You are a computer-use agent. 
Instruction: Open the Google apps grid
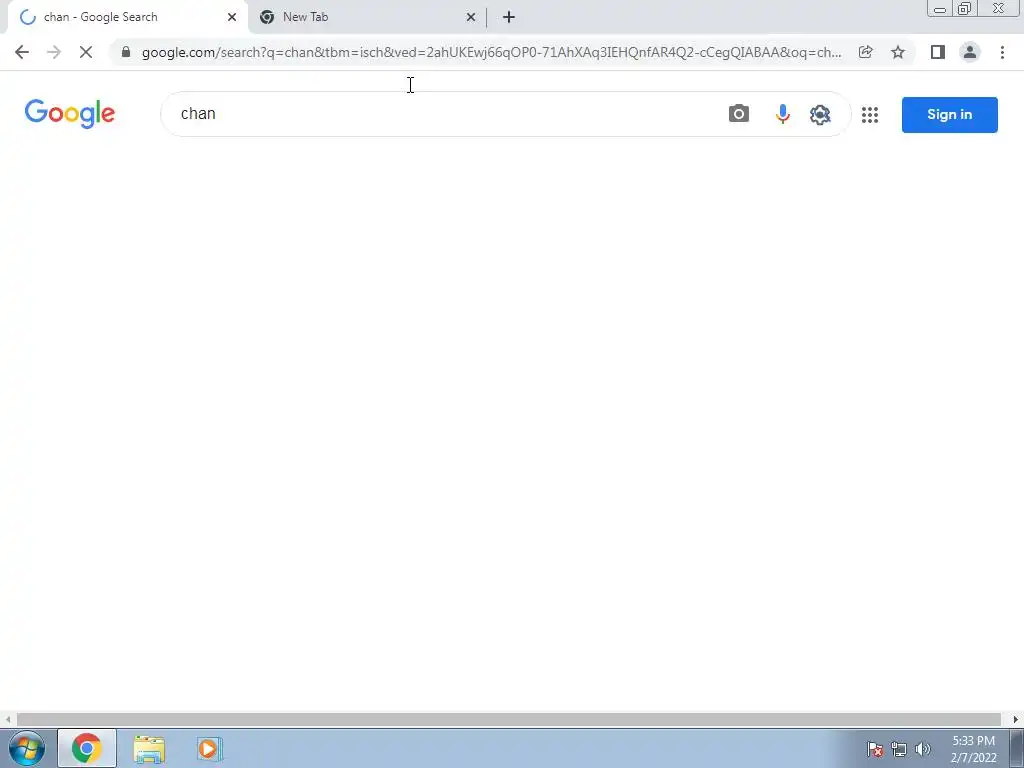click(x=870, y=115)
